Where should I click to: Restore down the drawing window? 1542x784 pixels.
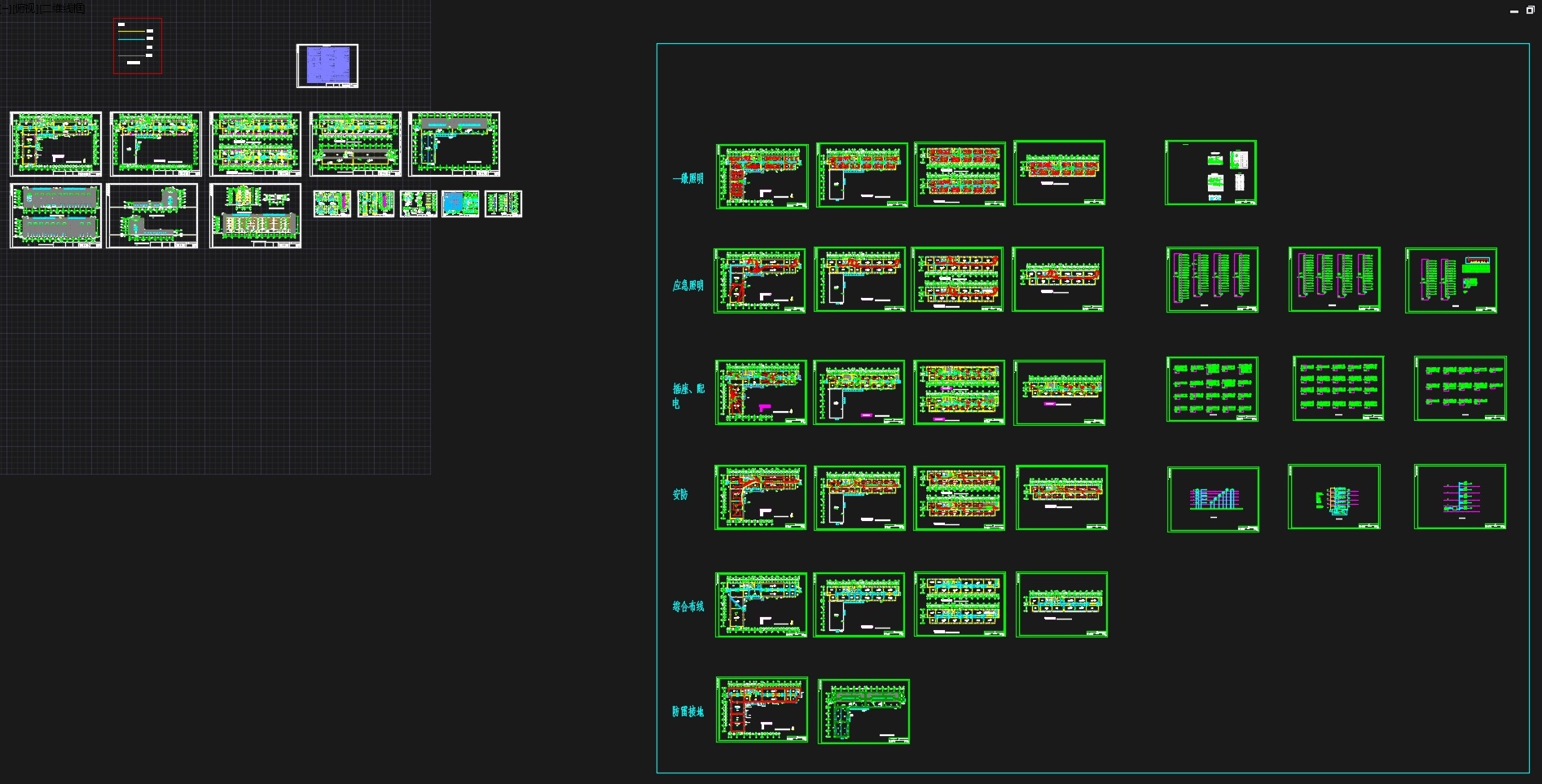click(1530, 11)
